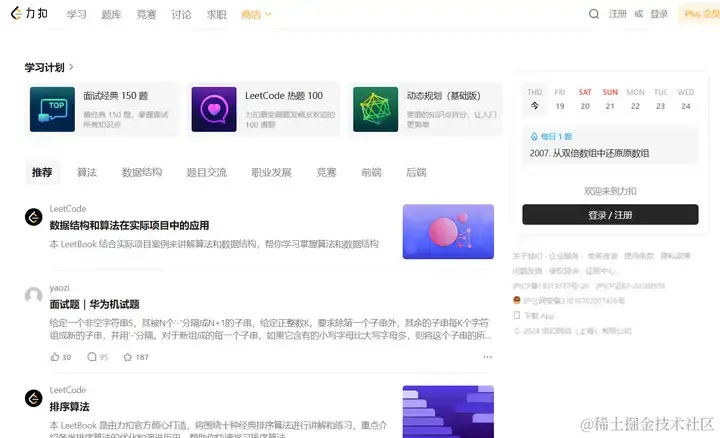Open the purple stairs 排序算法 thumbnail
Viewport: 720px width, 438px height.
tap(448, 411)
